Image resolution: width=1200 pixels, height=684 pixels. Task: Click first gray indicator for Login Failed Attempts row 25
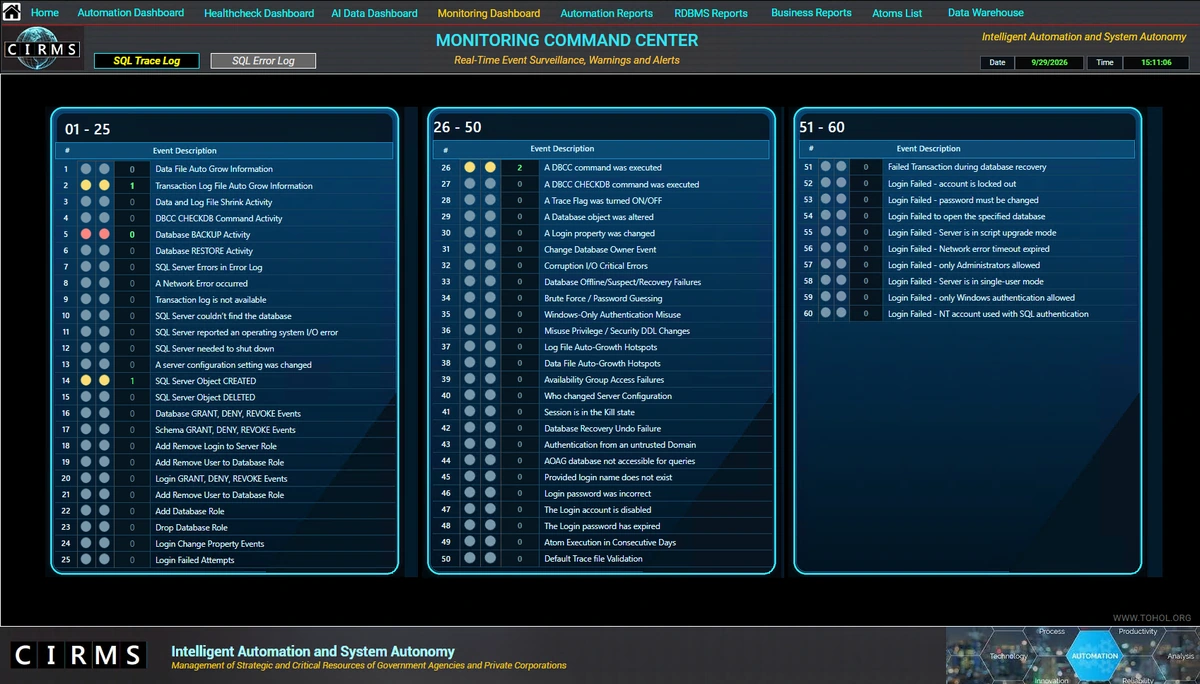(x=86, y=560)
